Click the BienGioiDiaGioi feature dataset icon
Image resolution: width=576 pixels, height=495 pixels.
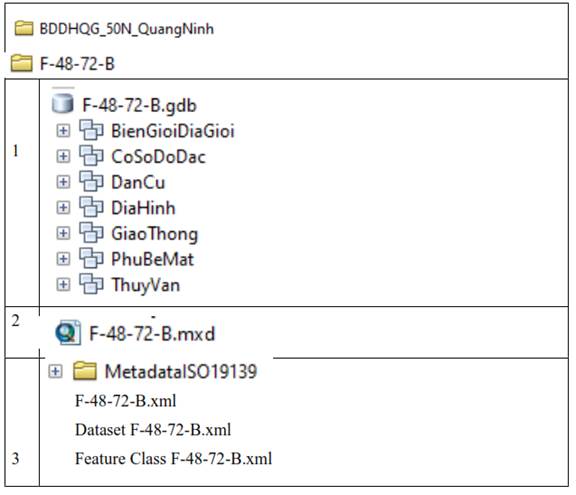click(x=91, y=130)
